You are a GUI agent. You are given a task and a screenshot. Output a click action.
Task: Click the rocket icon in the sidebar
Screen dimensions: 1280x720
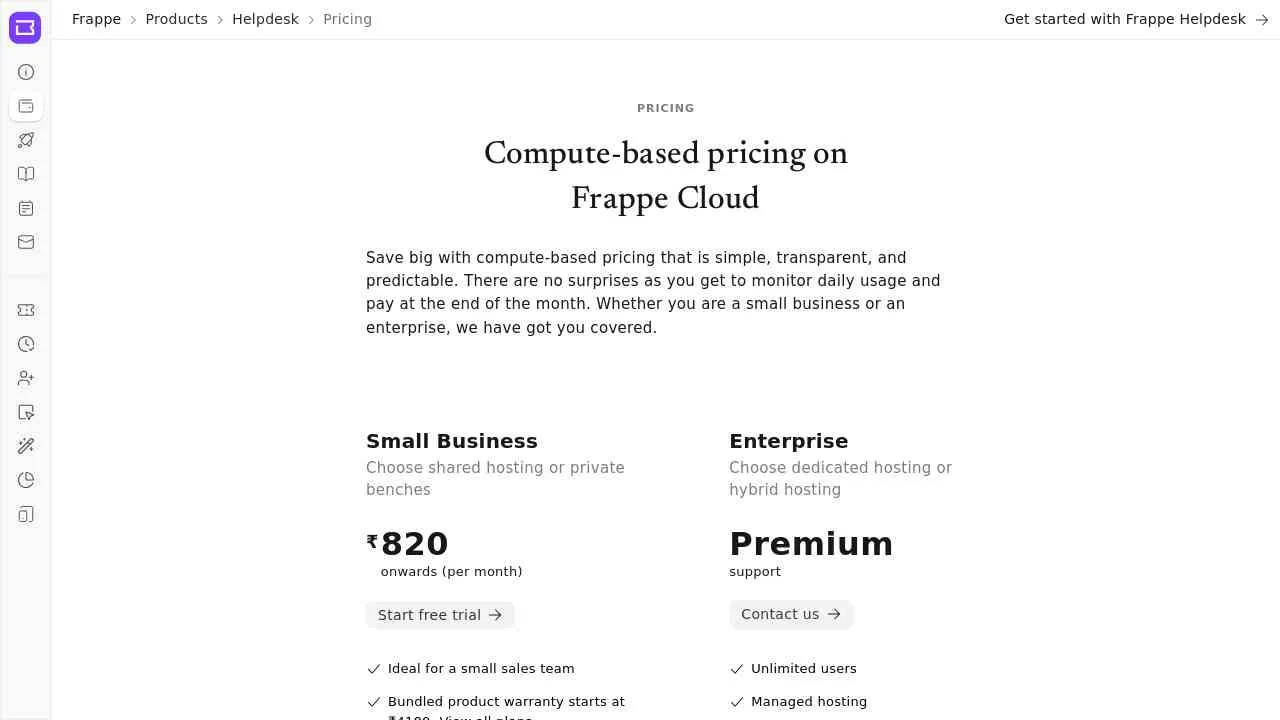tap(25, 140)
